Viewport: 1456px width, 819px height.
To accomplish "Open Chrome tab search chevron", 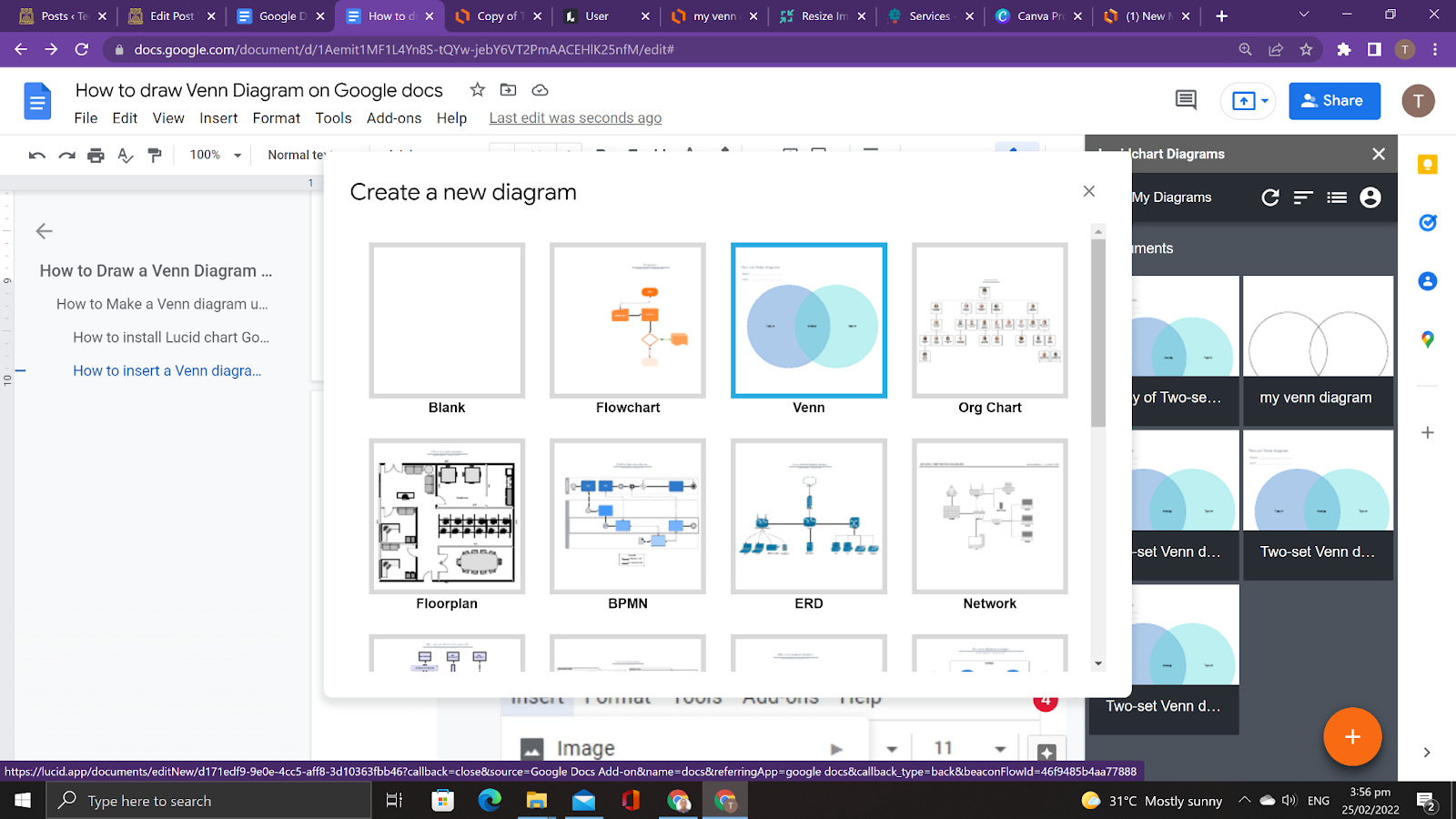I will (1303, 15).
